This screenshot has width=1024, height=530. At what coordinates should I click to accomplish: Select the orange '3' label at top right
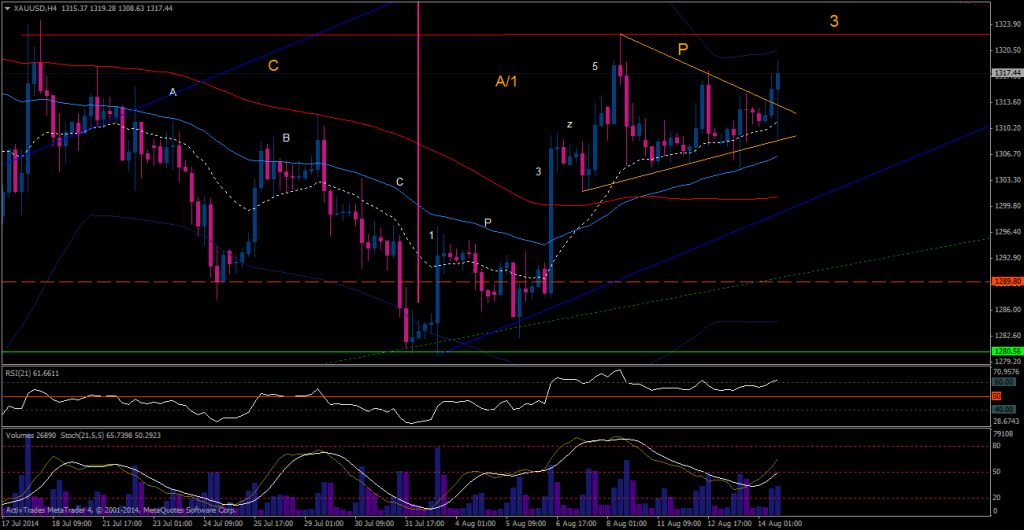[834, 21]
